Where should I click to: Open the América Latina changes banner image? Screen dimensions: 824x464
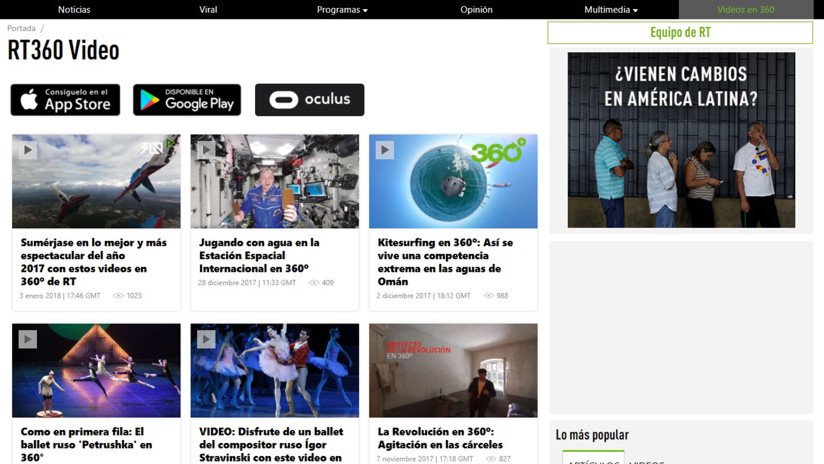[x=681, y=140]
